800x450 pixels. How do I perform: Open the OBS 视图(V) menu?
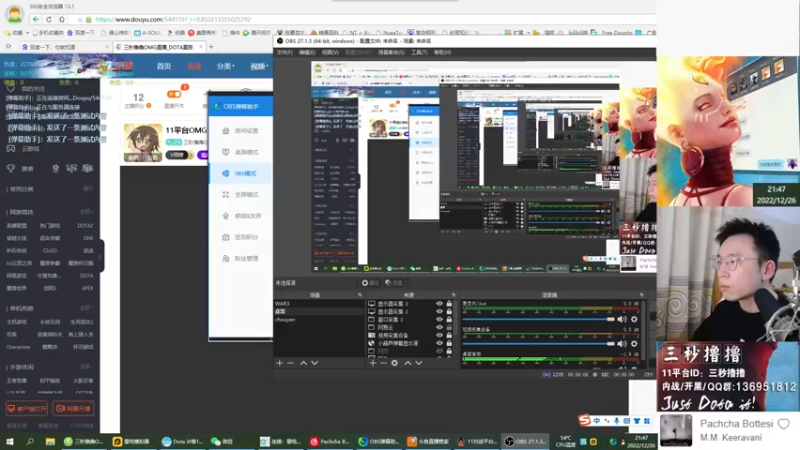click(330, 53)
